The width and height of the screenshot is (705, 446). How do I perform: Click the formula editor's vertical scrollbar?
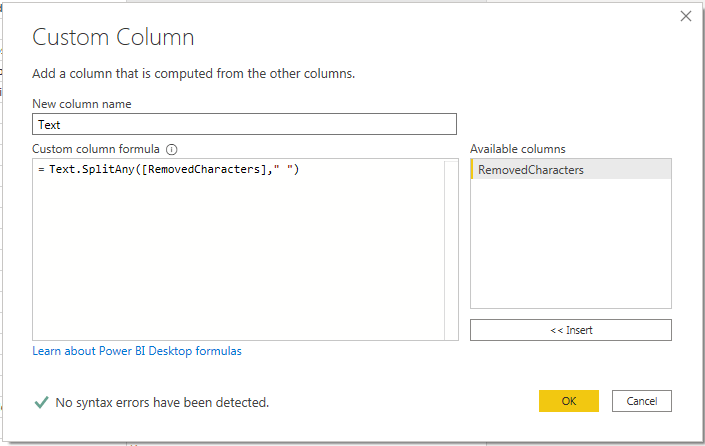pyautogui.click(x=451, y=250)
